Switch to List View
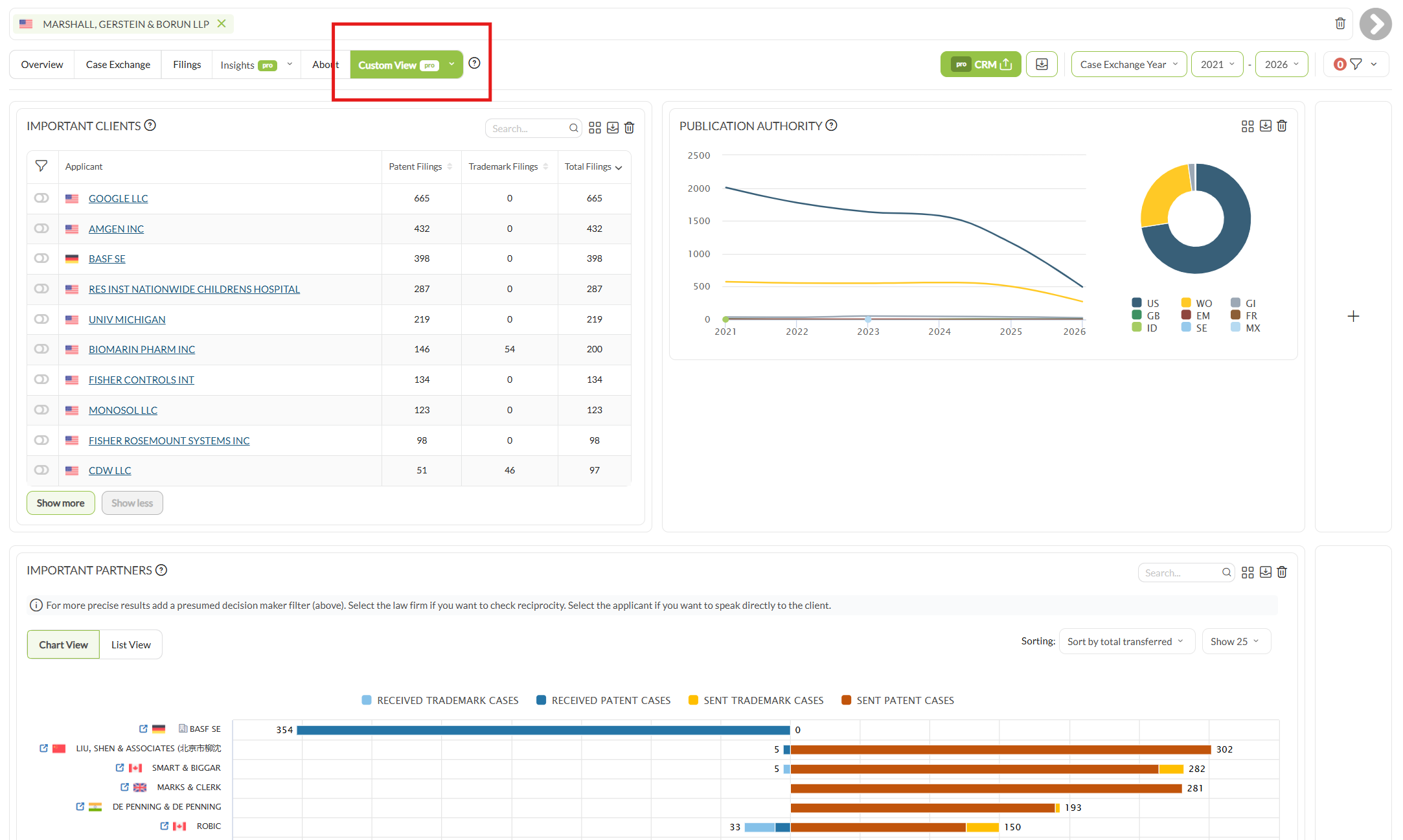This screenshot has height=840, width=1403. (x=131, y=645)
